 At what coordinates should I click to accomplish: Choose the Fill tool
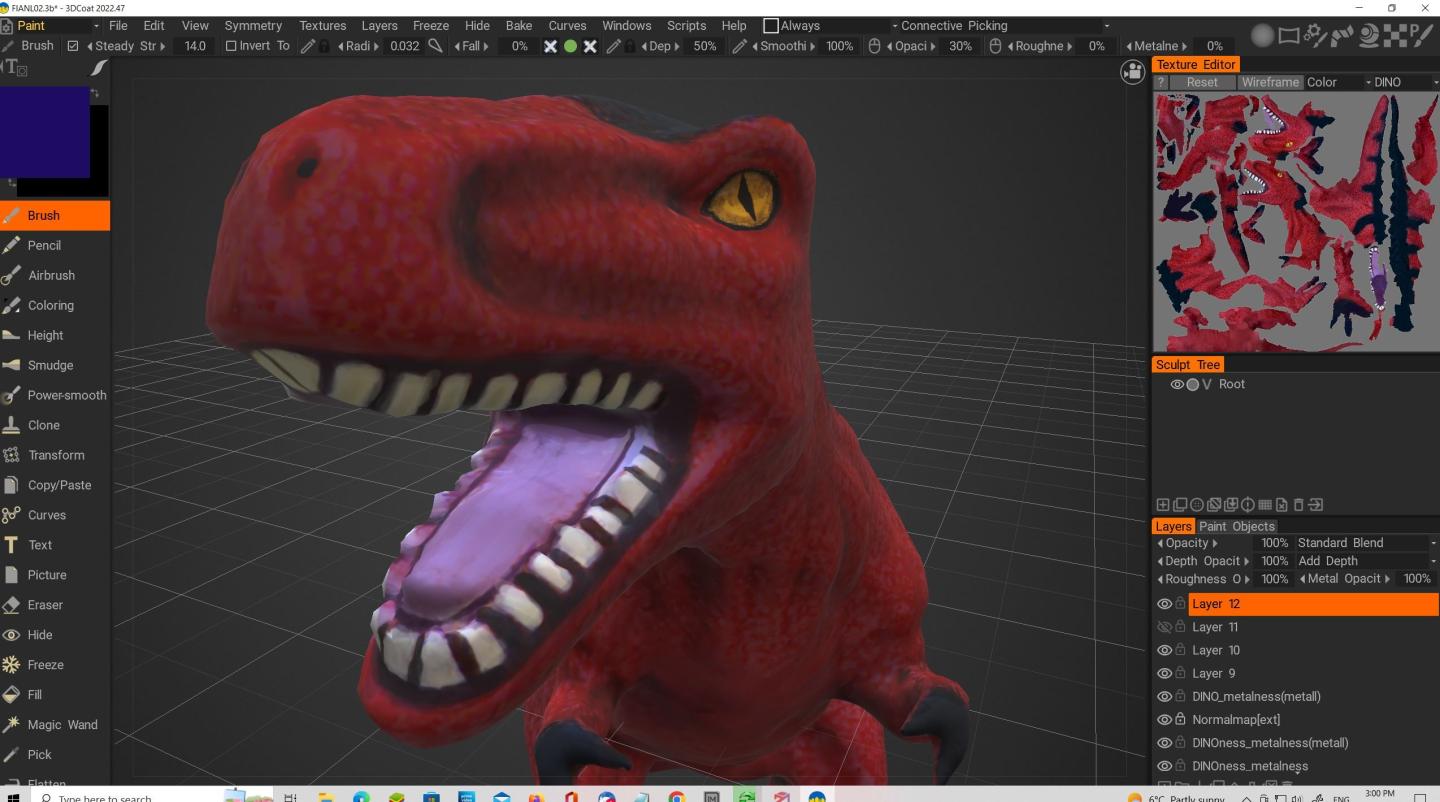tap(55, 695)
